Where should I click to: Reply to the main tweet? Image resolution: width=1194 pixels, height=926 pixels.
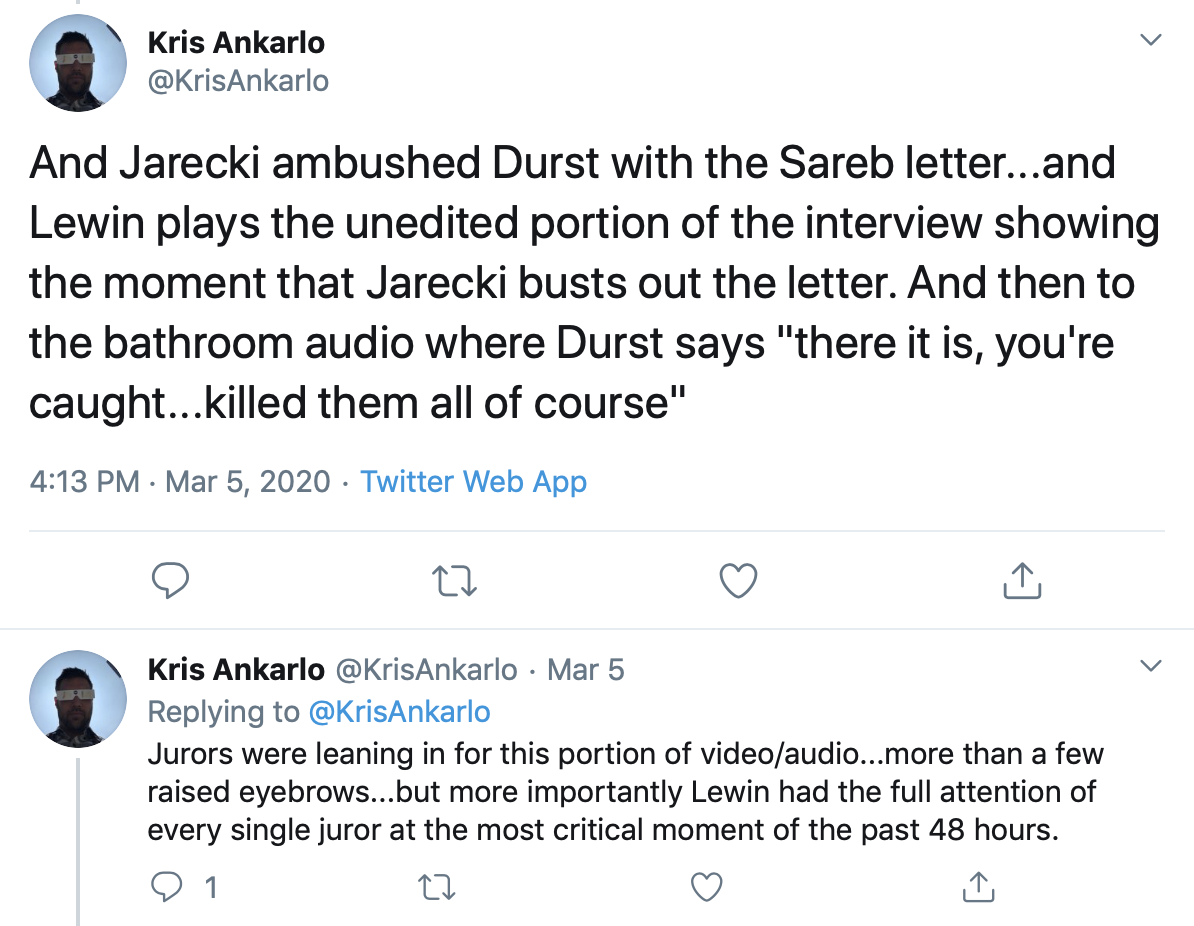[x=170, y=580]
